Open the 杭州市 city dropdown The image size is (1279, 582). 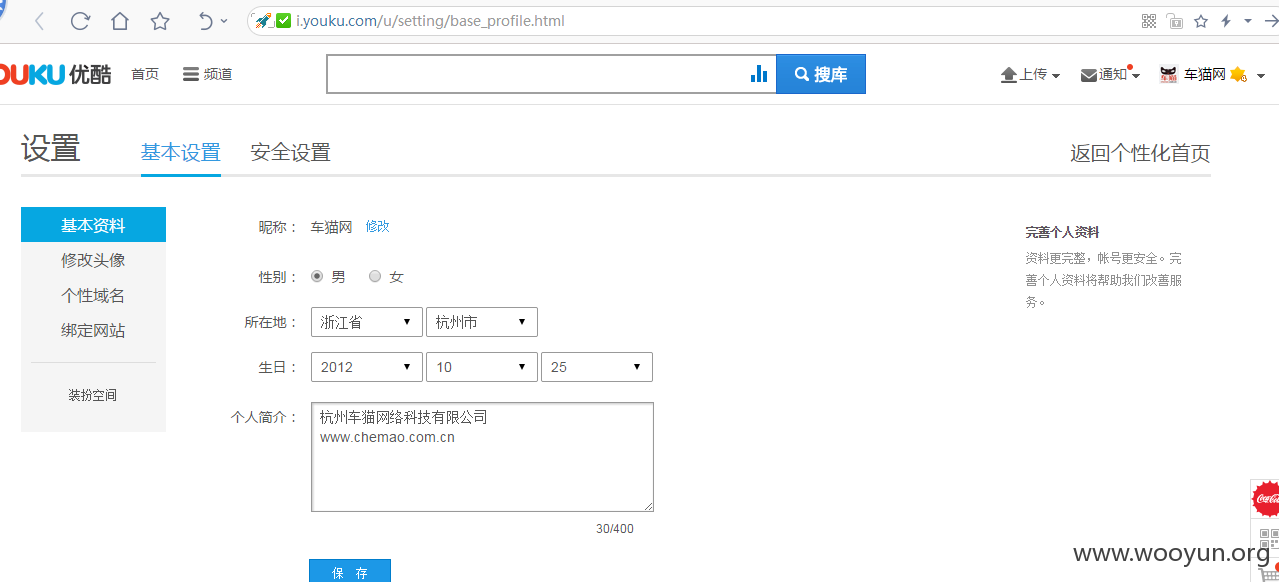click(482, 322)
